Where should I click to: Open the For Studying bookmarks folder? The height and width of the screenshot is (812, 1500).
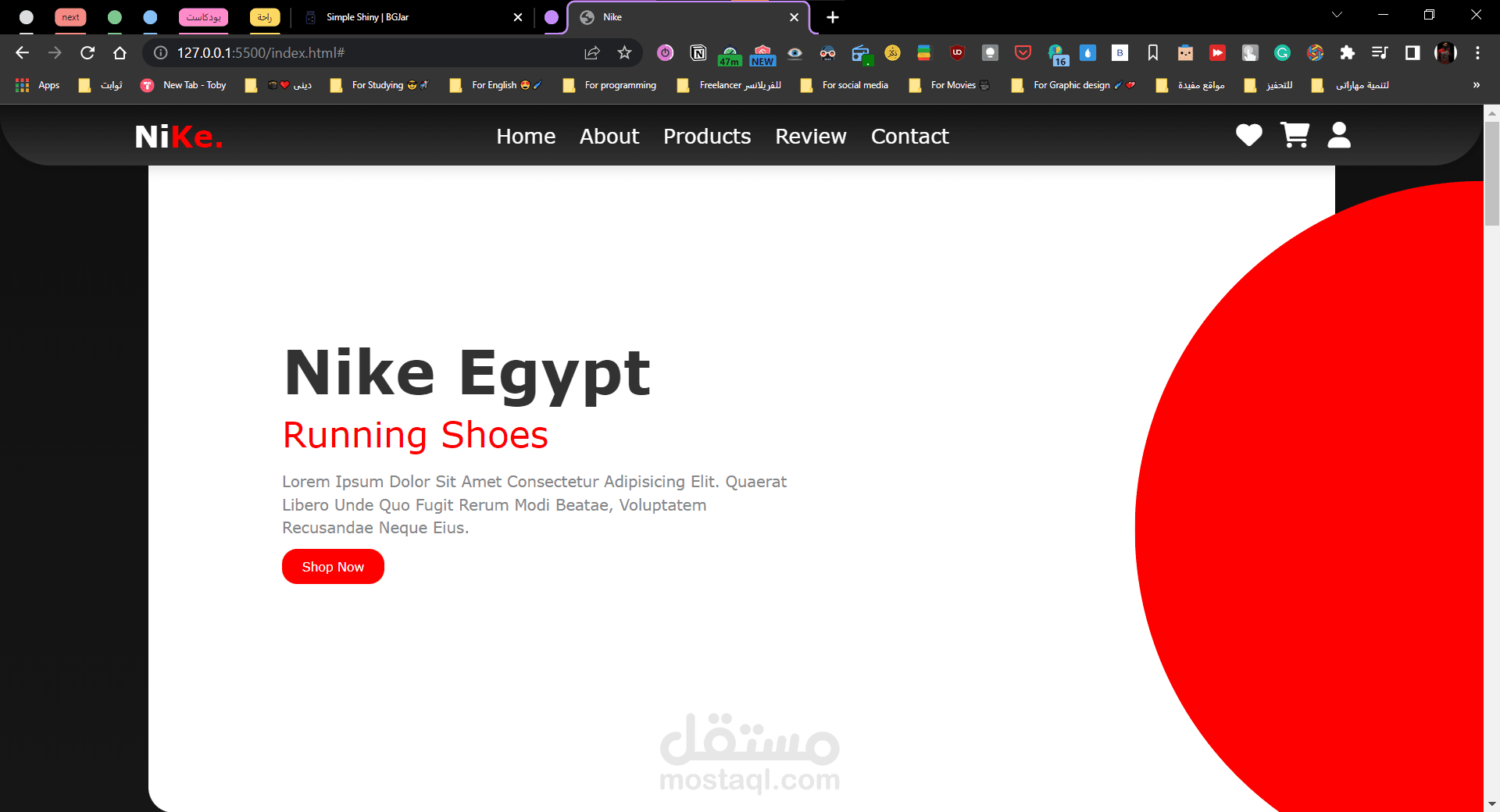(x=380, y=85)
